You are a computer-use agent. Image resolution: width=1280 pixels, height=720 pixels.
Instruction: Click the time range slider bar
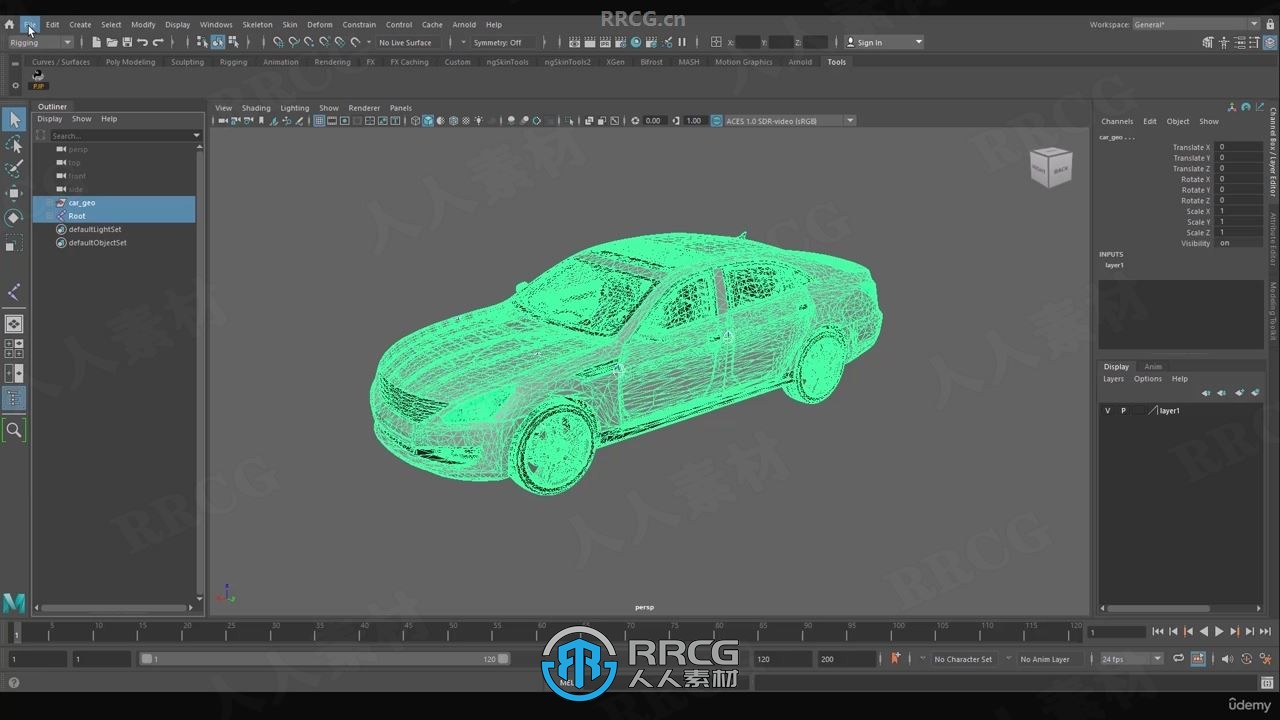pyautogui.click(x=325, y=659)
